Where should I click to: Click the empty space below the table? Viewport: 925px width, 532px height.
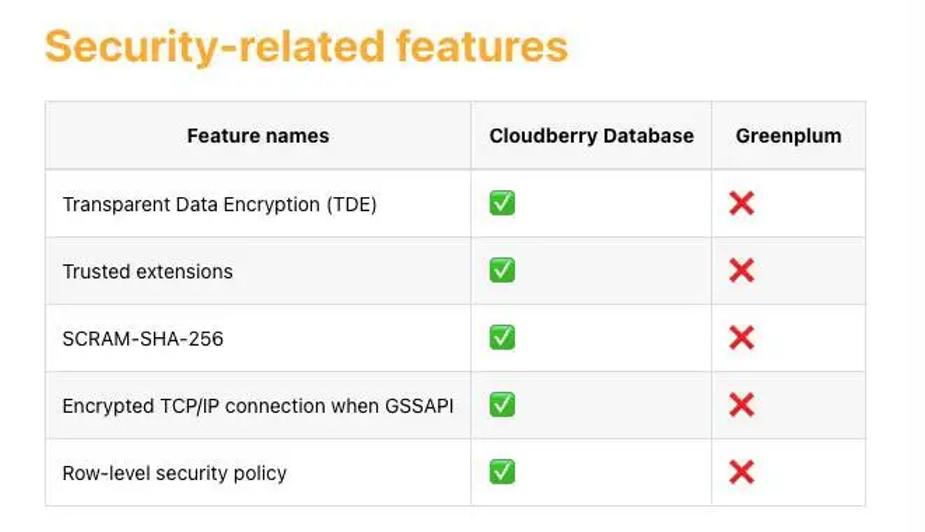[455, 519]
